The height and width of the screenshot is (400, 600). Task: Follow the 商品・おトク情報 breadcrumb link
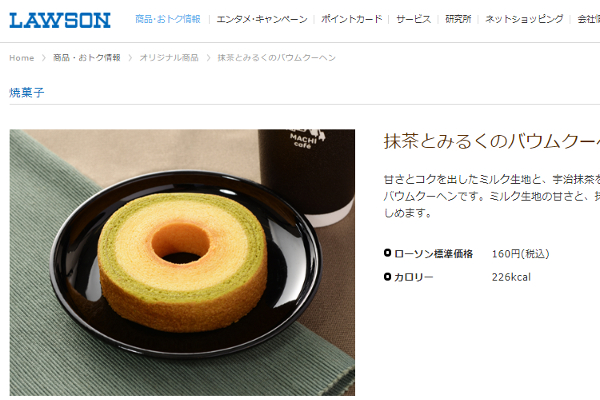tap(87, 58)
